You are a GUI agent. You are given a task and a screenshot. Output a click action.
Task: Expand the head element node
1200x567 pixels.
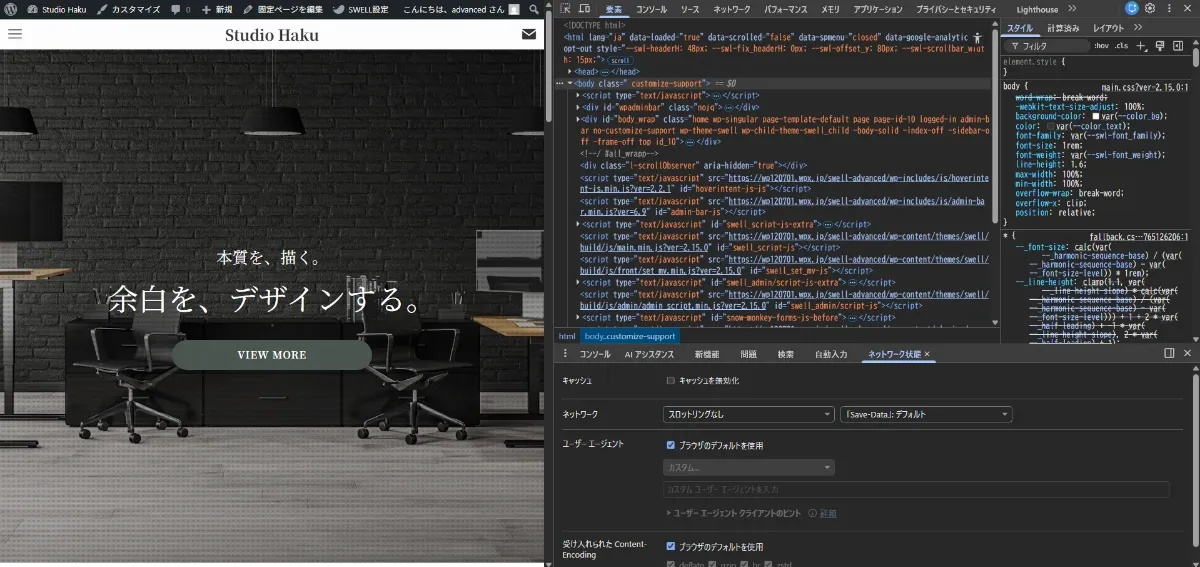570,71
